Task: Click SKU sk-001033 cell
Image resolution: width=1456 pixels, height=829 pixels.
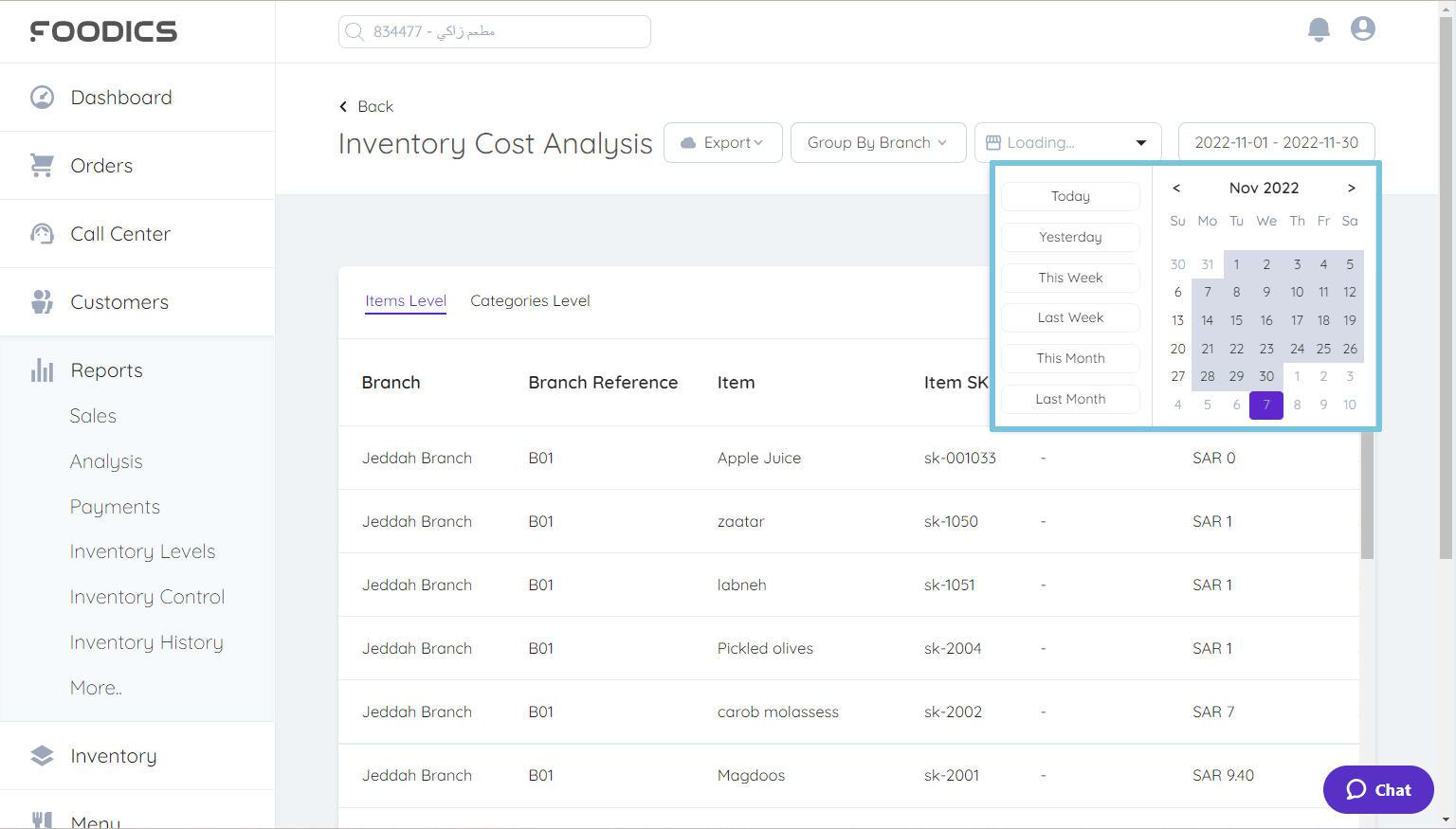Action: tap(959, 458)
